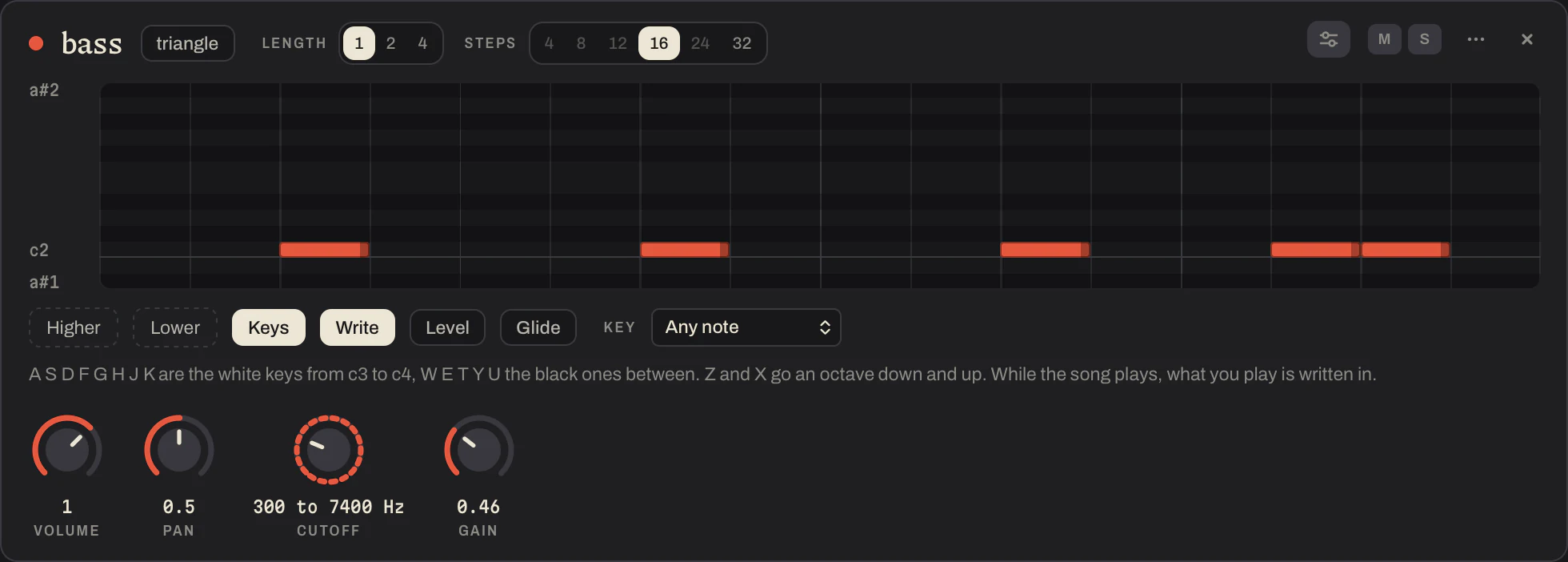
Task: Open the track settings sliders icon
Action: coord(1328,39)
